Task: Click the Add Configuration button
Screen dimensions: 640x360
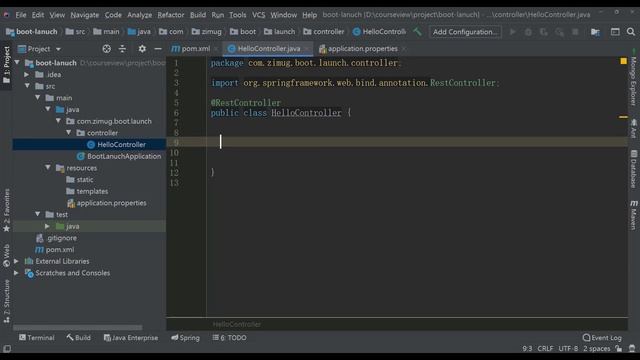Action: pos(465,32)
